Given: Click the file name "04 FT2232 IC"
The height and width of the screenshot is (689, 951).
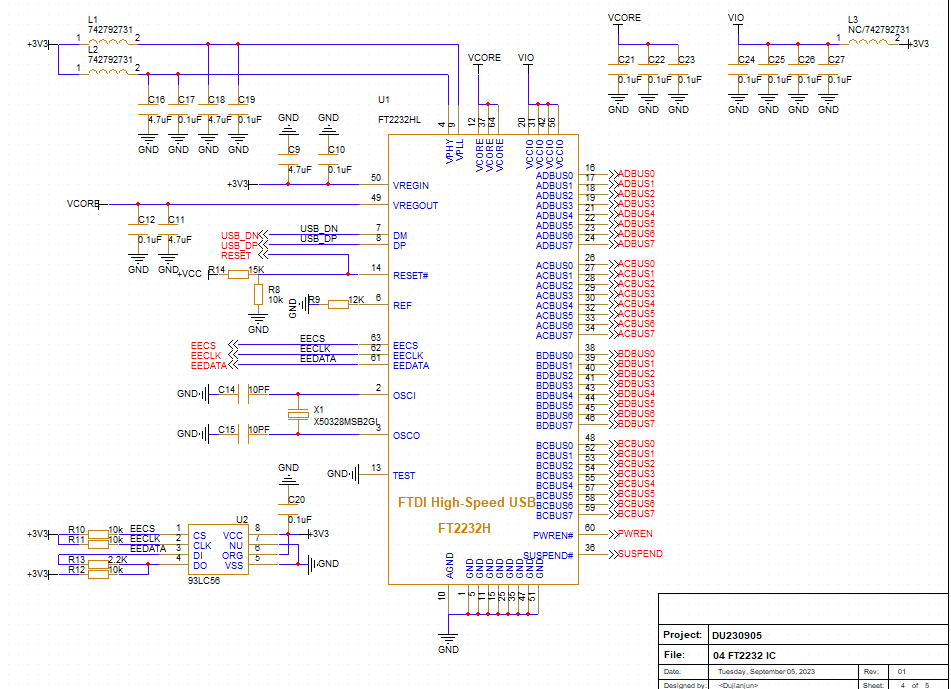Looking at the screenshot, I should 744,656.
